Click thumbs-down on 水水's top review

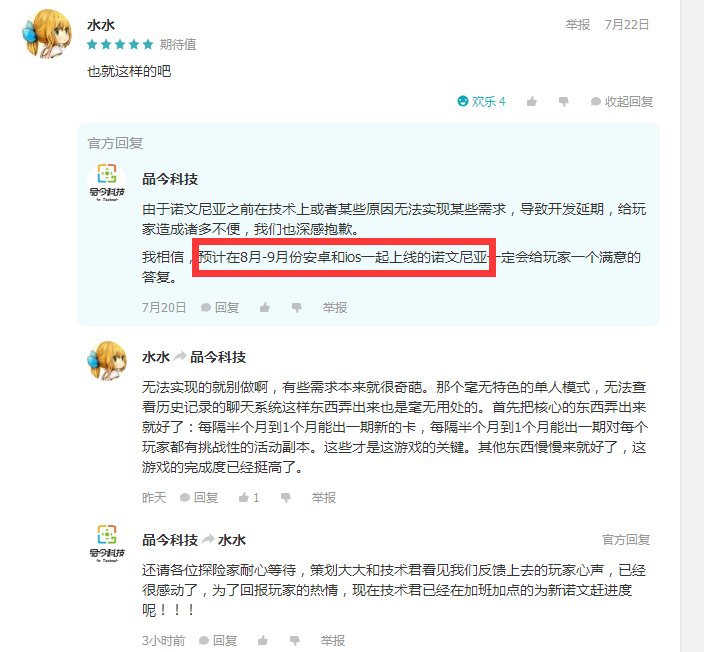[x=563, y=102]
